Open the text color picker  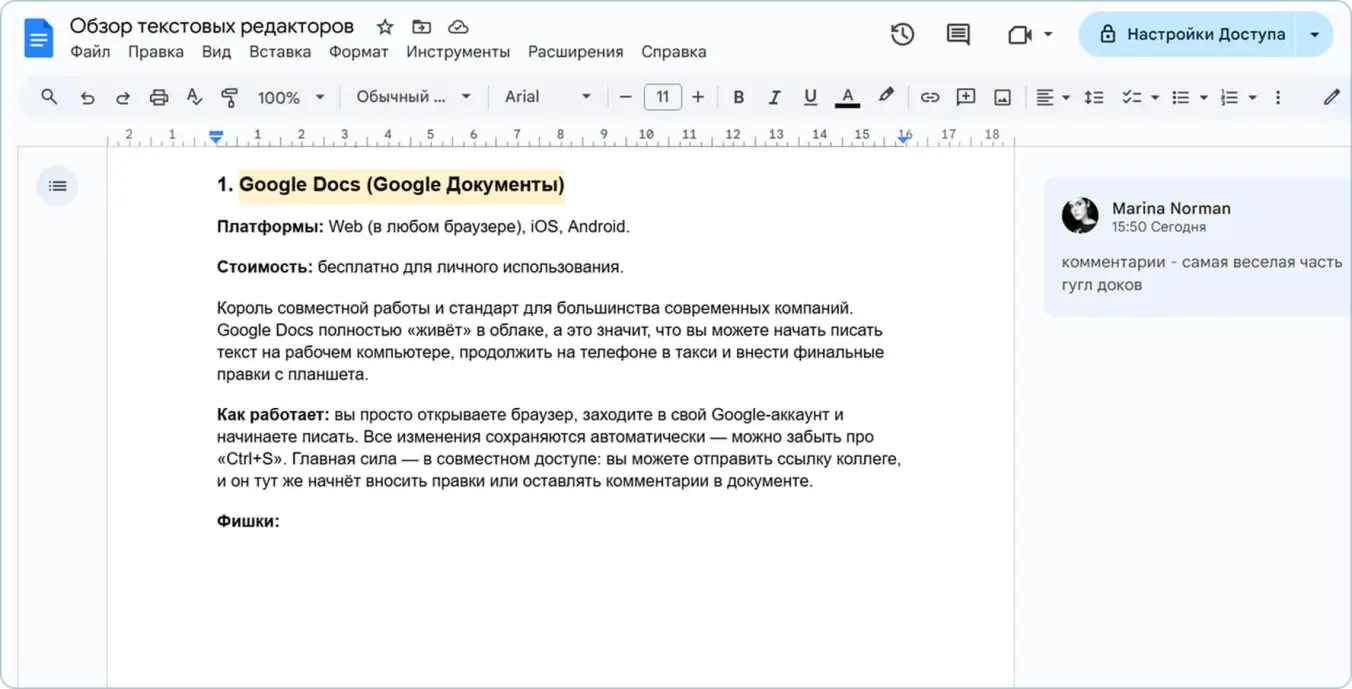point(847,97)
